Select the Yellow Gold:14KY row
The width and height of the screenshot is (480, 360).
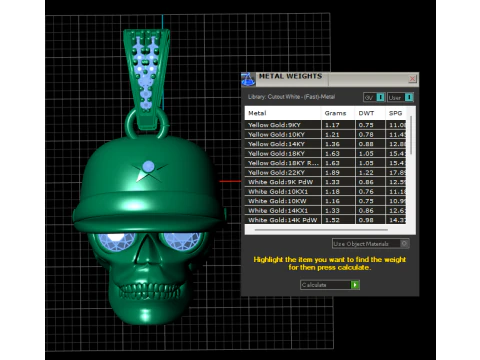325,144
